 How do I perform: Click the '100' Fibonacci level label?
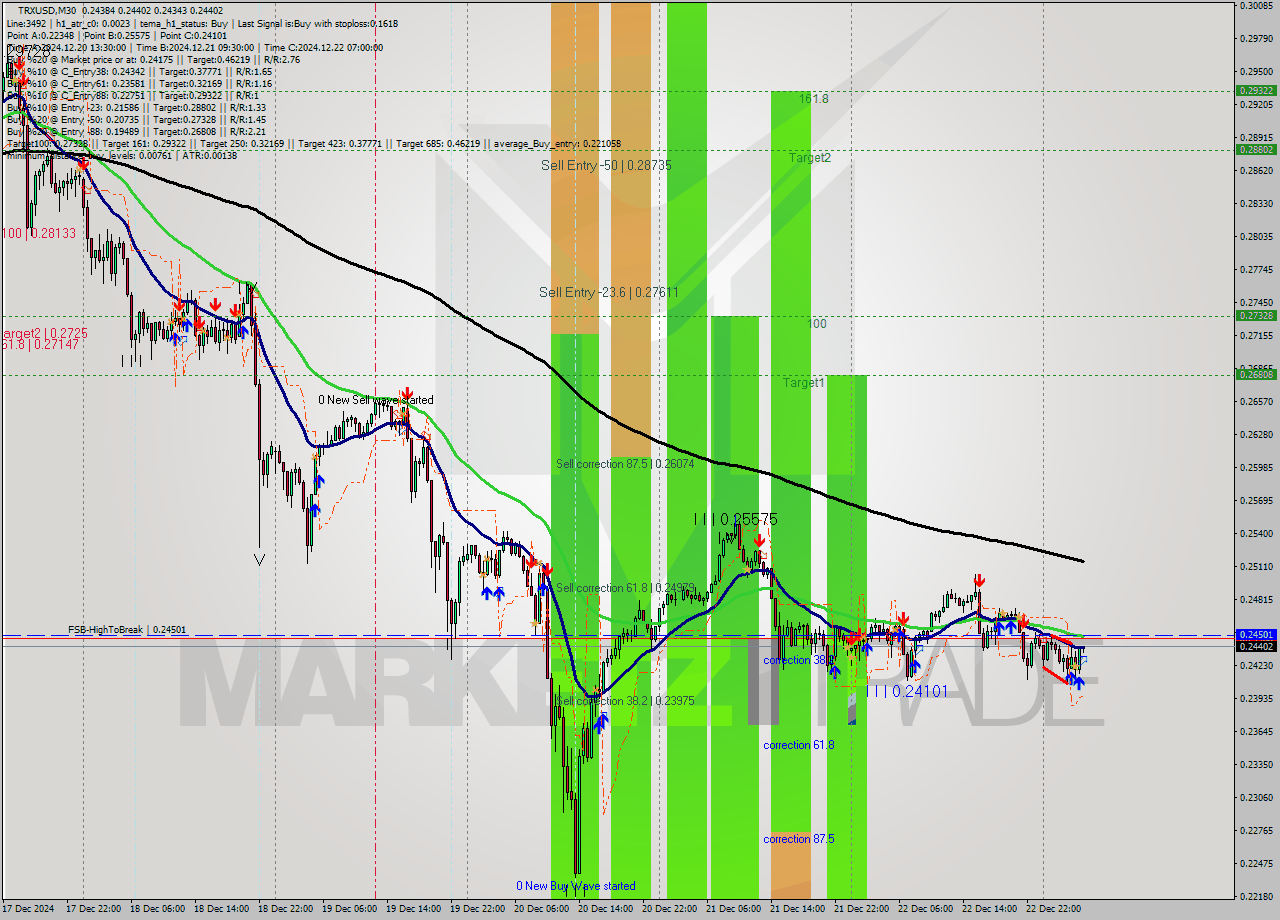pyautogui.click(x=817, y=324)
